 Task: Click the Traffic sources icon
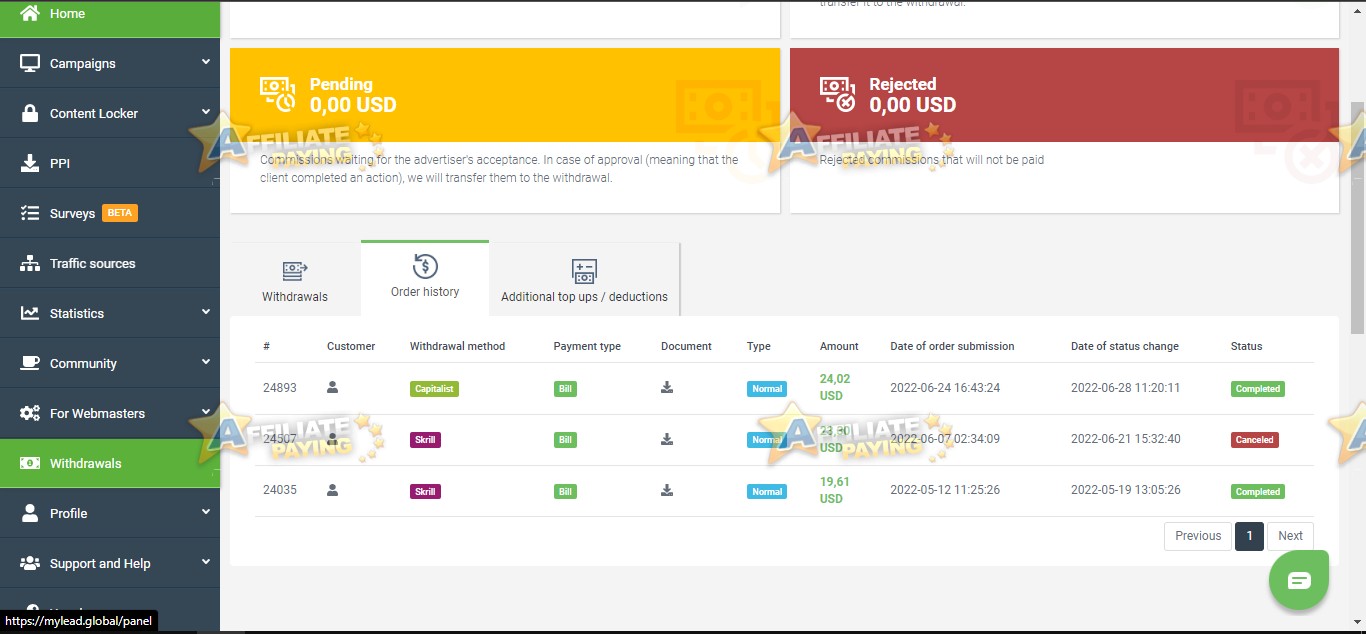point(28,262)
